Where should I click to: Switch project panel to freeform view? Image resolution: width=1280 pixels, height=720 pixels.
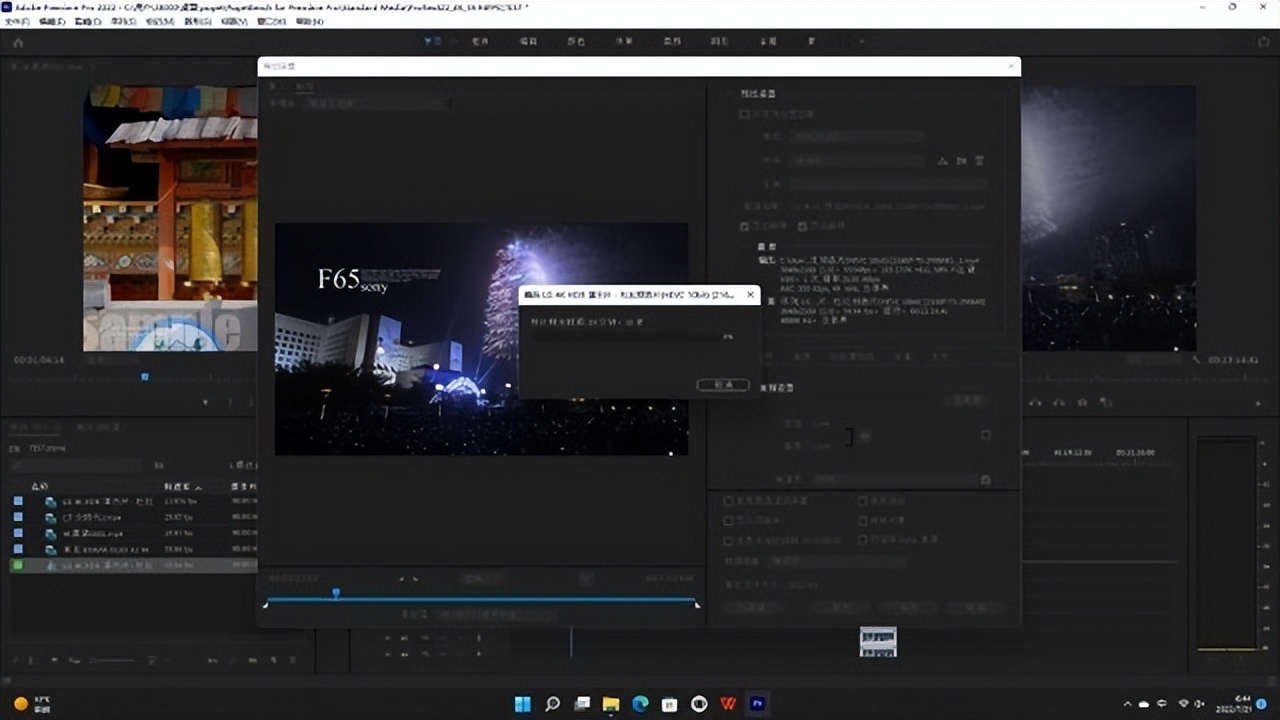[74, 660]
